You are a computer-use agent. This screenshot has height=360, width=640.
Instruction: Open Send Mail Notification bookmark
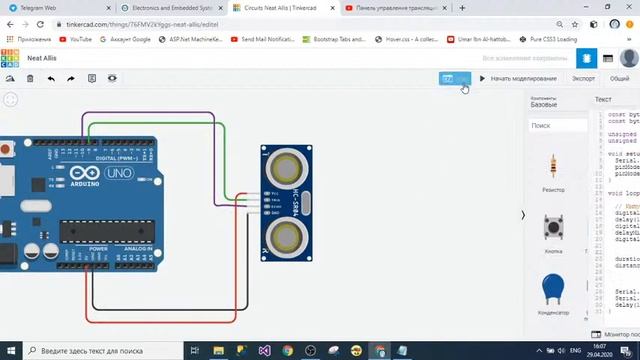coord(263,39)
